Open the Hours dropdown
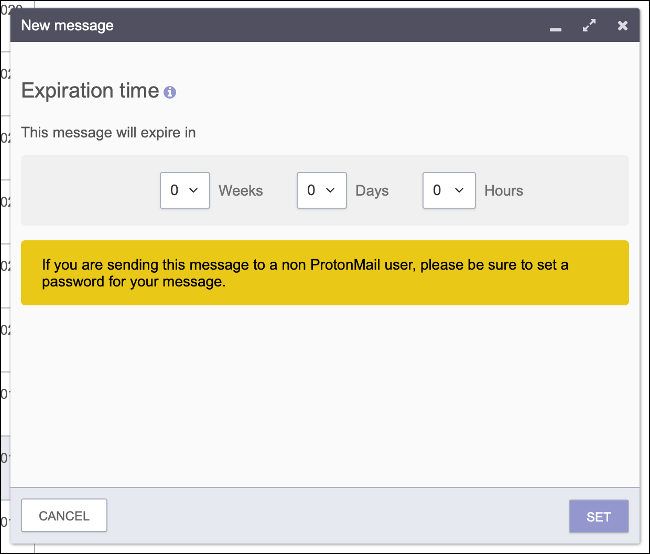 [448, 190]
